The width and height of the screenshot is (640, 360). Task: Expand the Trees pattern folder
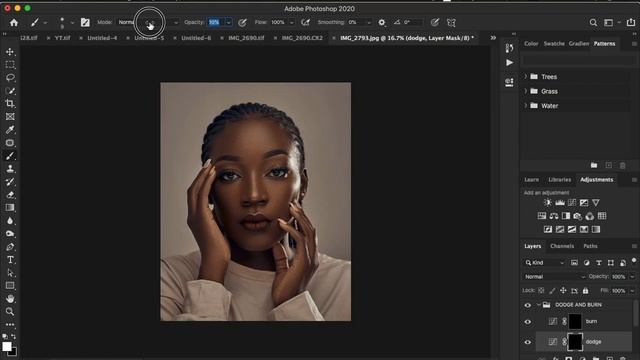tap(526, 76)
